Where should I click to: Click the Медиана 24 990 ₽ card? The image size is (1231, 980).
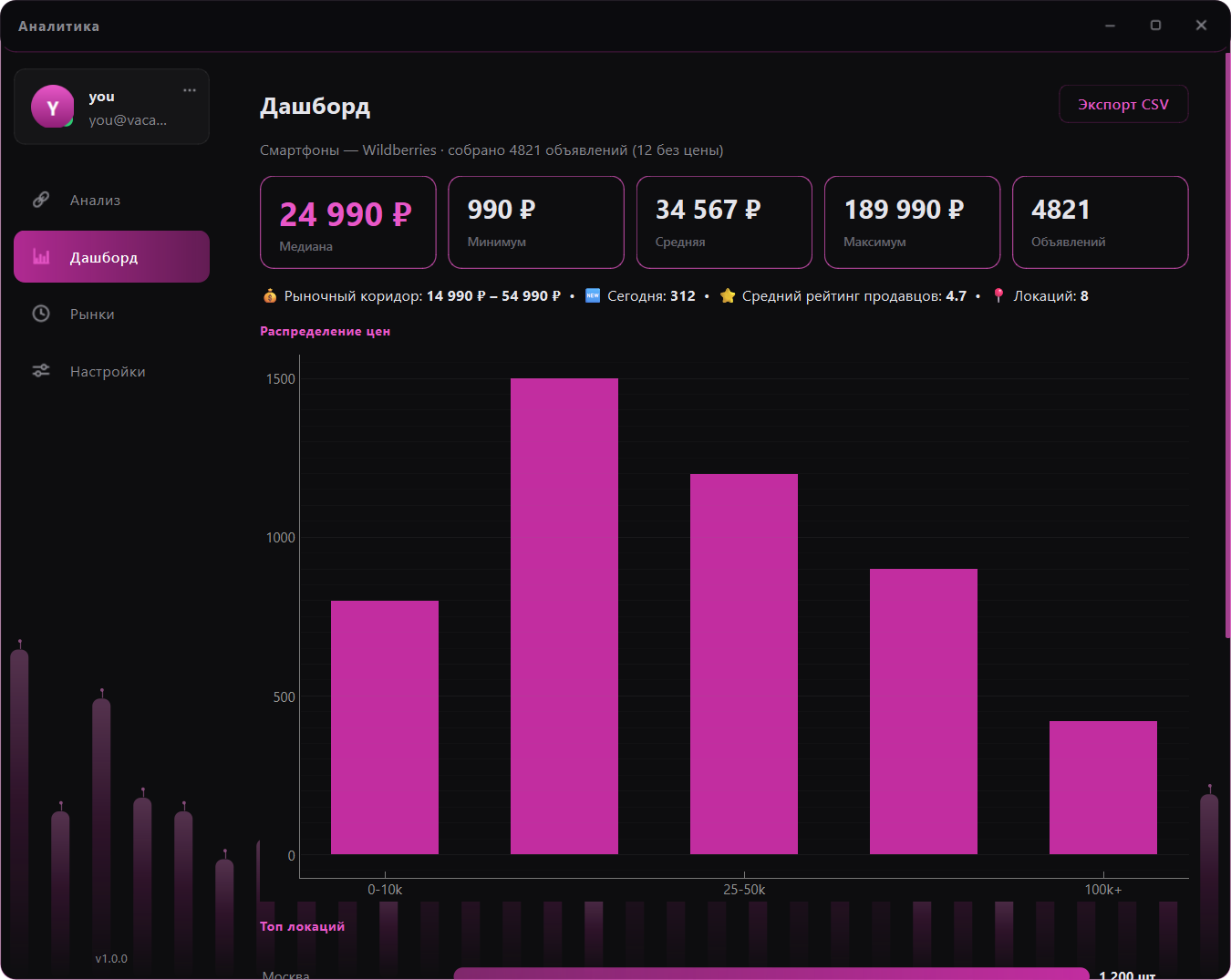tap(348, 222)
